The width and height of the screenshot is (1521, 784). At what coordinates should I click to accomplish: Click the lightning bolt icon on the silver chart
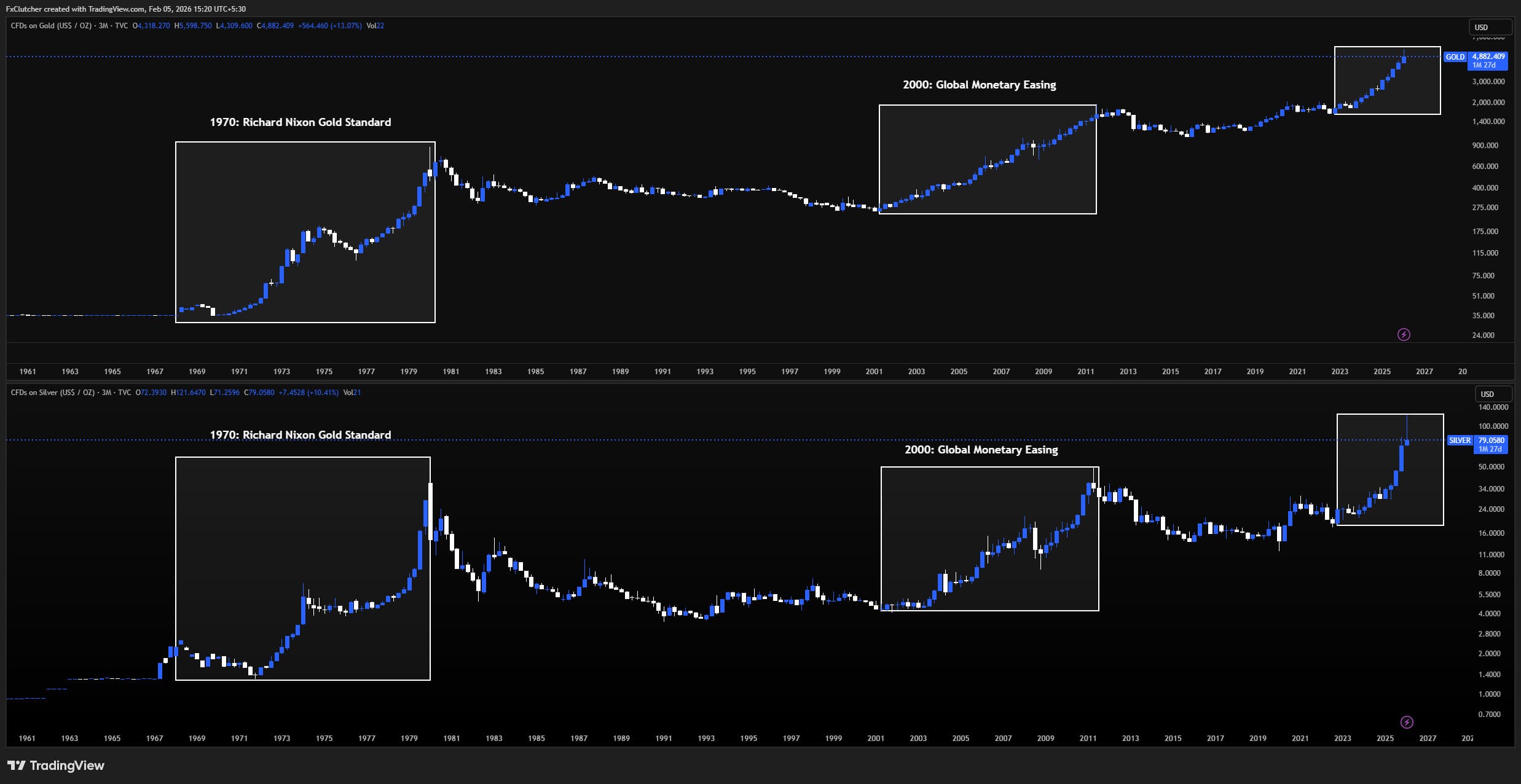tap(1406, 722)
